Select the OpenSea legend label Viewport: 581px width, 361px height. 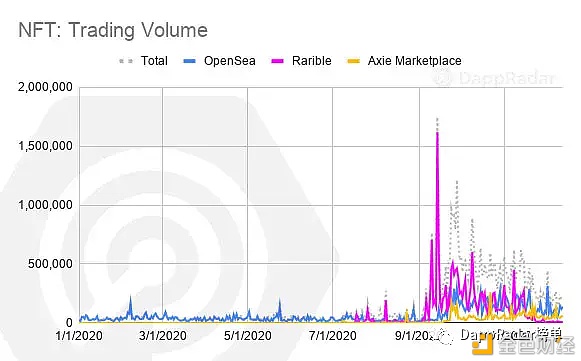pos(230,61)
